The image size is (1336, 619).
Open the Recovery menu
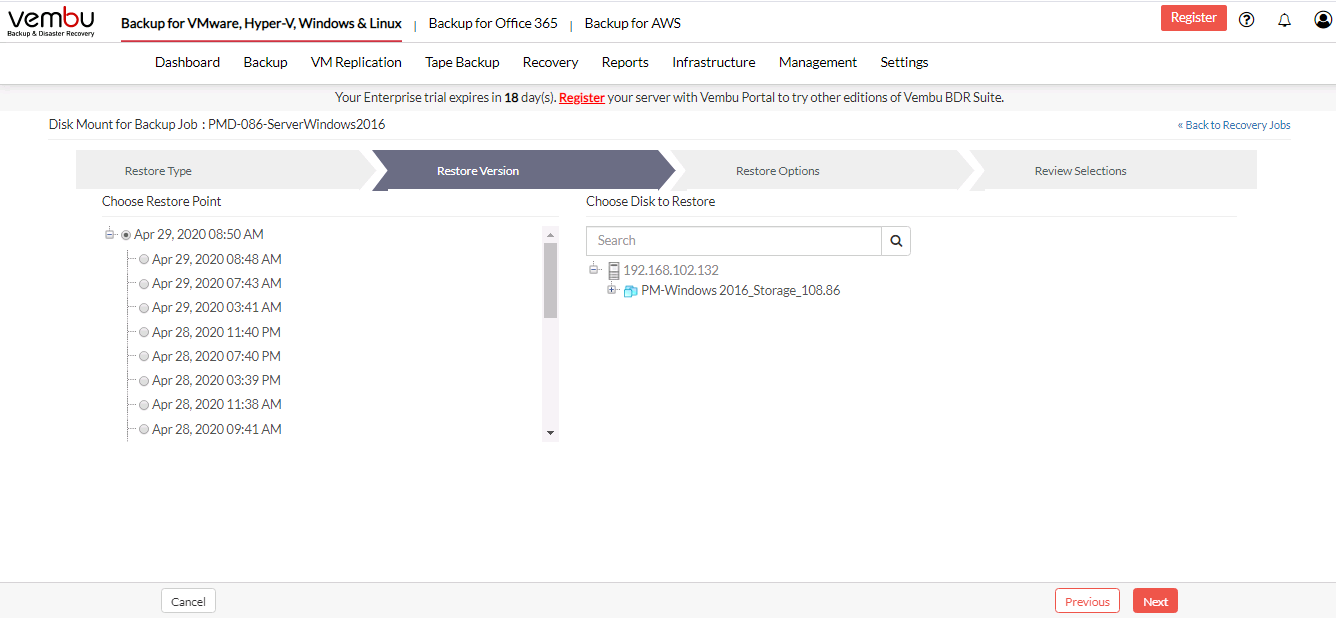tap(550, 62)
